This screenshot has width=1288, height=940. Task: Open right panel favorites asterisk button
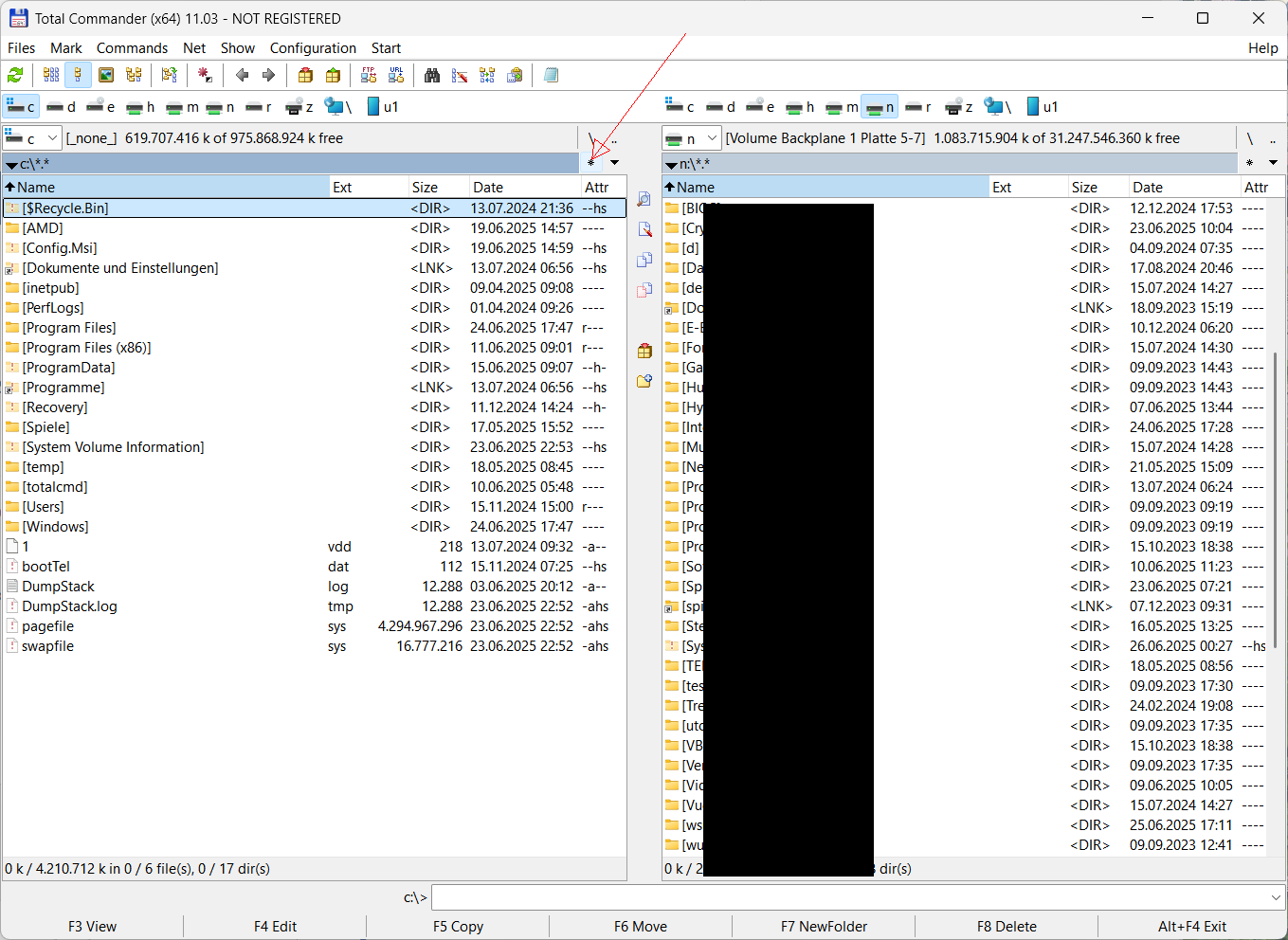pyautogui.click(x=1250, y=163)
